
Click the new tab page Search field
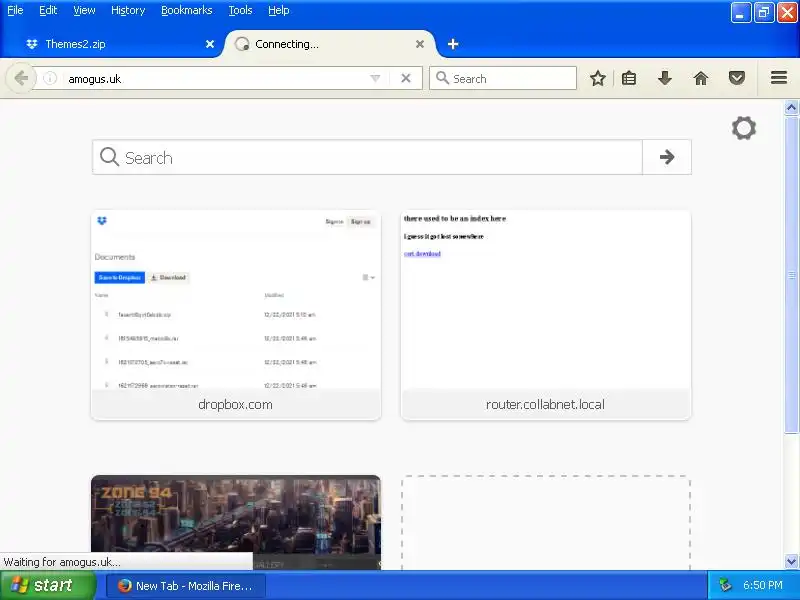tap(367, 157)
